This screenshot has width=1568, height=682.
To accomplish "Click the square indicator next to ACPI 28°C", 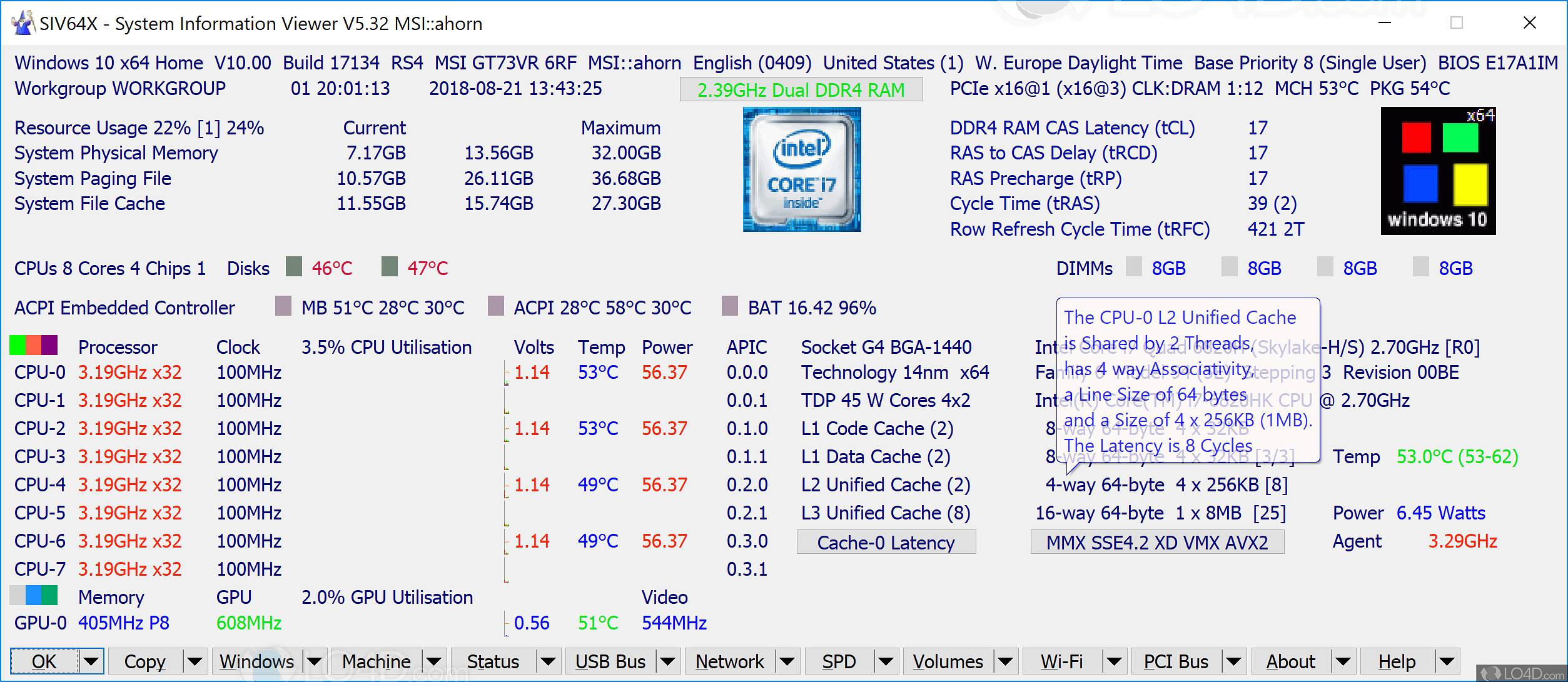I will (x=496, y=306).
